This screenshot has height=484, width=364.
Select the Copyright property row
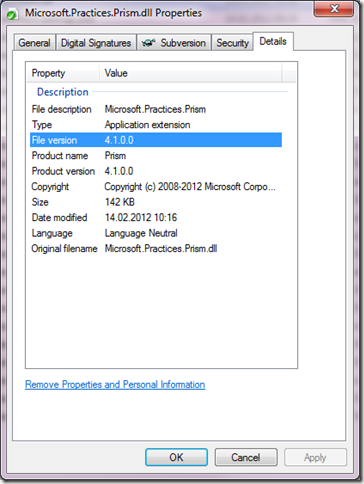point(156,187)
